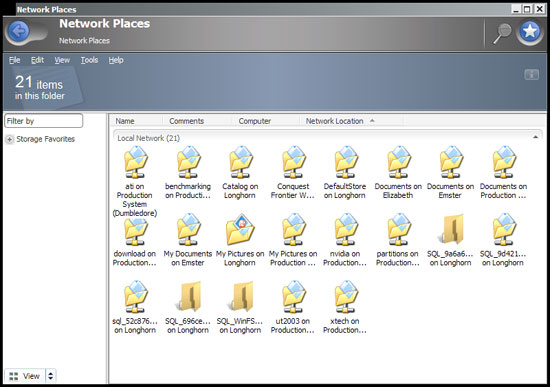Open the Tools menu
Screen dimensions: 550x387
coord(89,60)
